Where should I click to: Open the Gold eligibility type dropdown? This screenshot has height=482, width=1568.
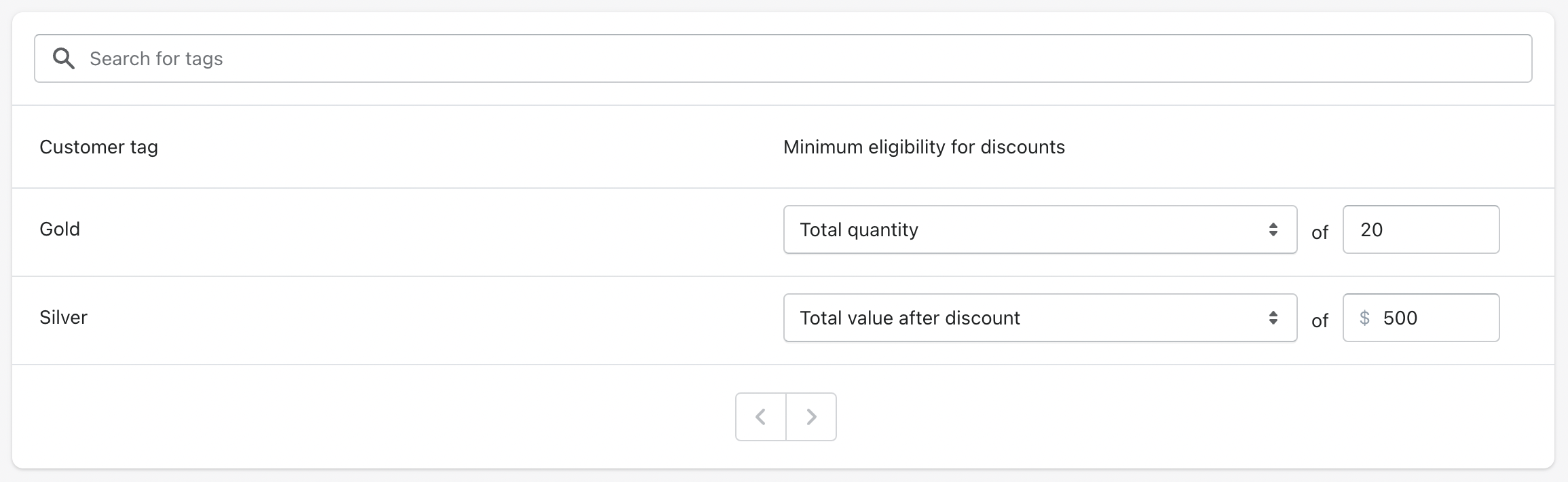pyautogui.click(x=1040, y=229)
